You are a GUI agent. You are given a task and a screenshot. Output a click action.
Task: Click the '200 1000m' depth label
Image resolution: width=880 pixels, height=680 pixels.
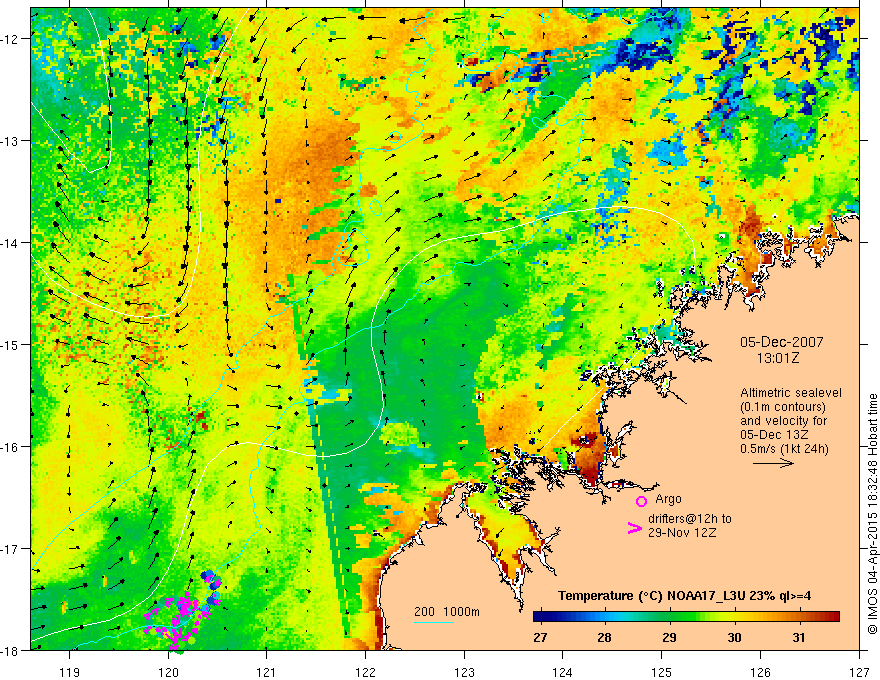447,612
